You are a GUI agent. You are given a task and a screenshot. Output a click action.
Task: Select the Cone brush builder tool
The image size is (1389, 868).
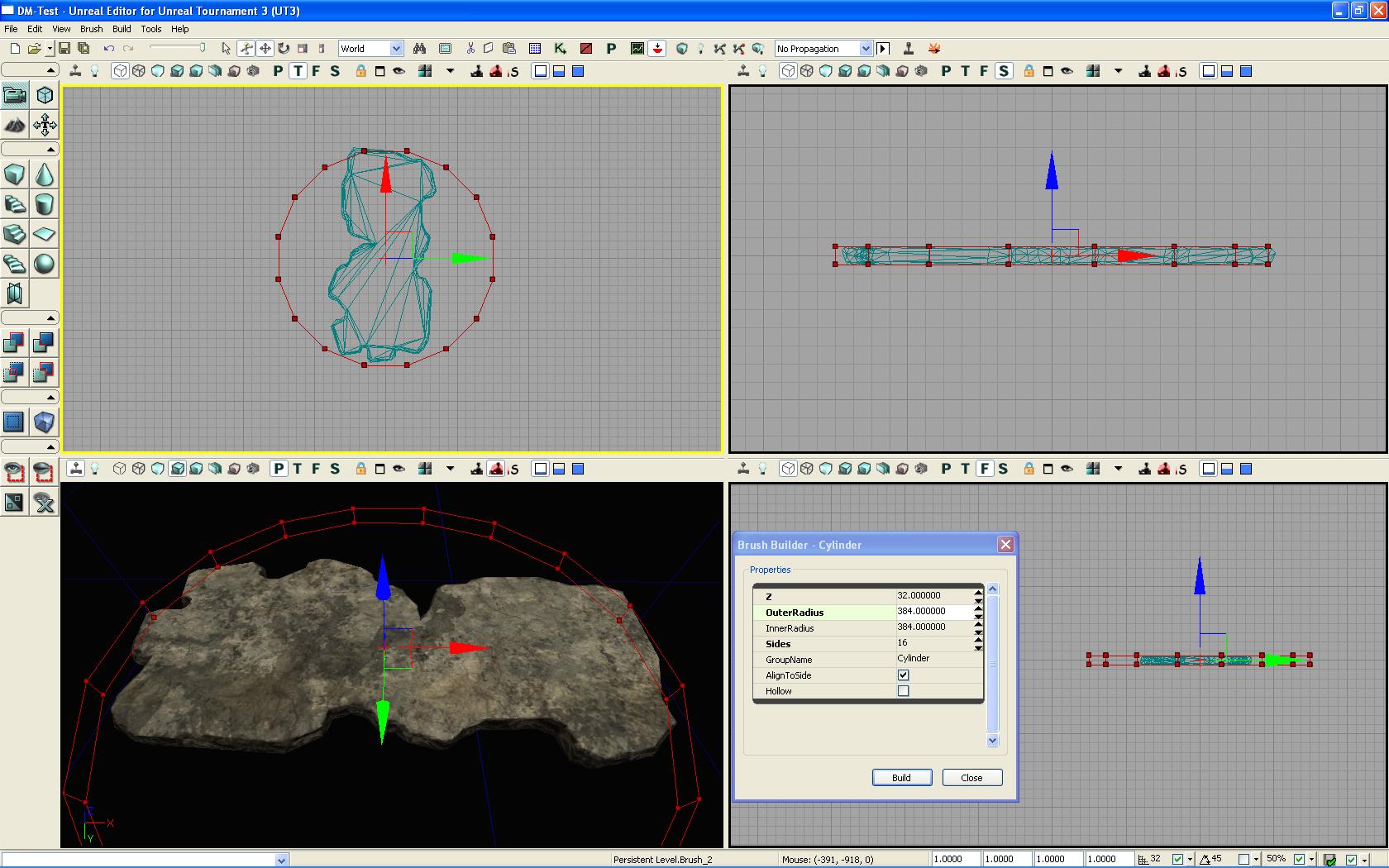(45, 174)
